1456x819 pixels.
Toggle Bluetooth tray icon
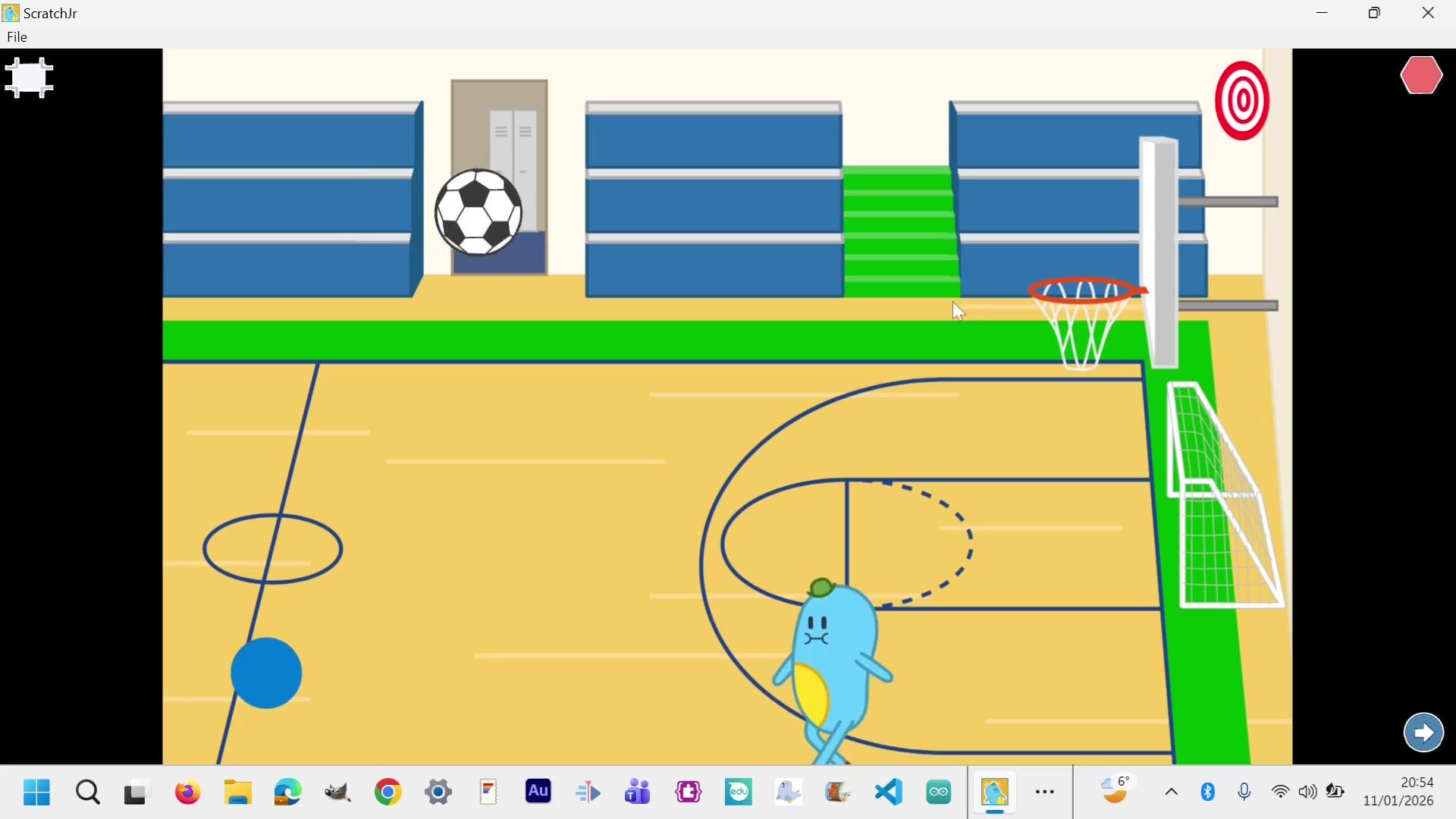pyautogui.click(x=1208, y=792)
